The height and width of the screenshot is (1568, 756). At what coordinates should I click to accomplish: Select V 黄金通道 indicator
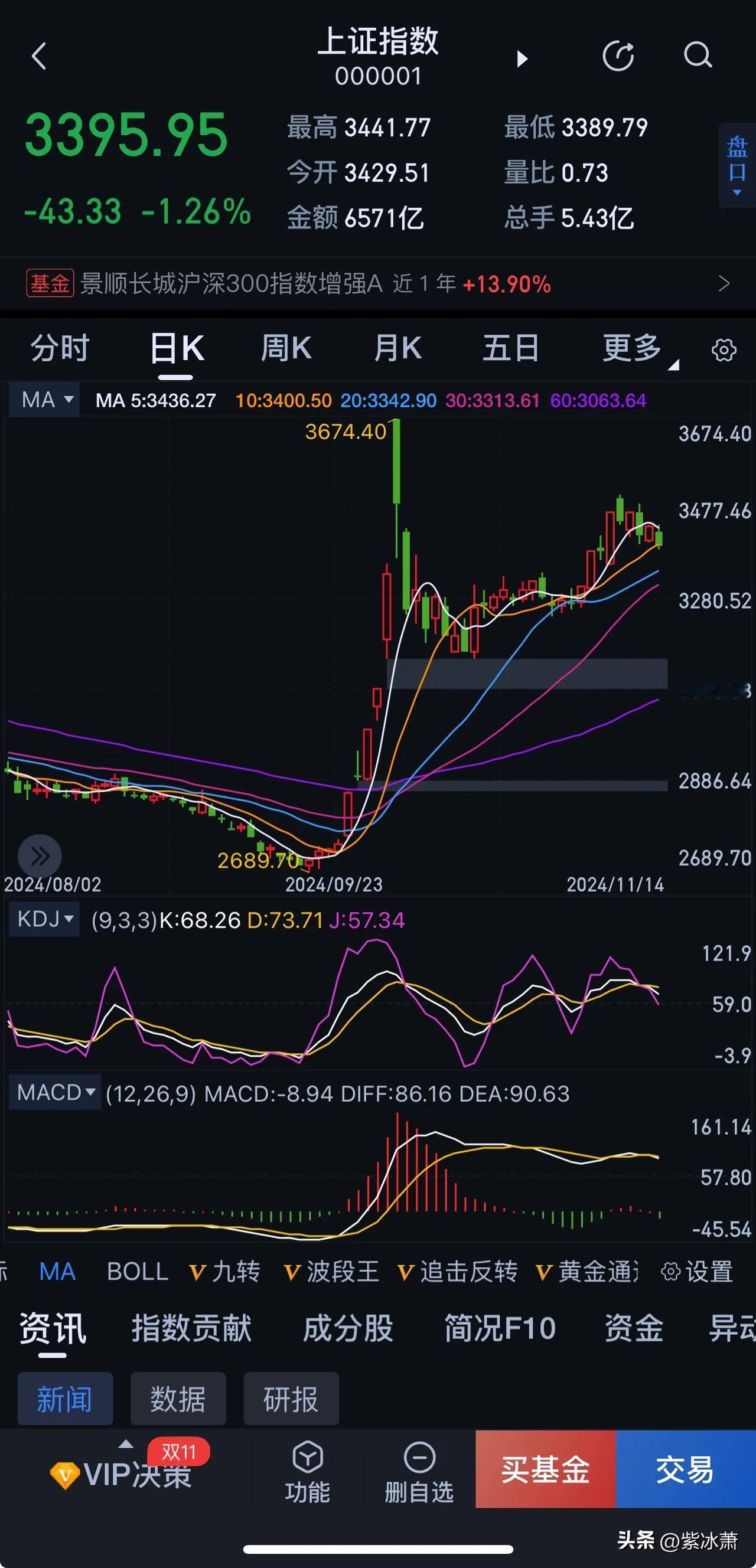[587, 1272]
